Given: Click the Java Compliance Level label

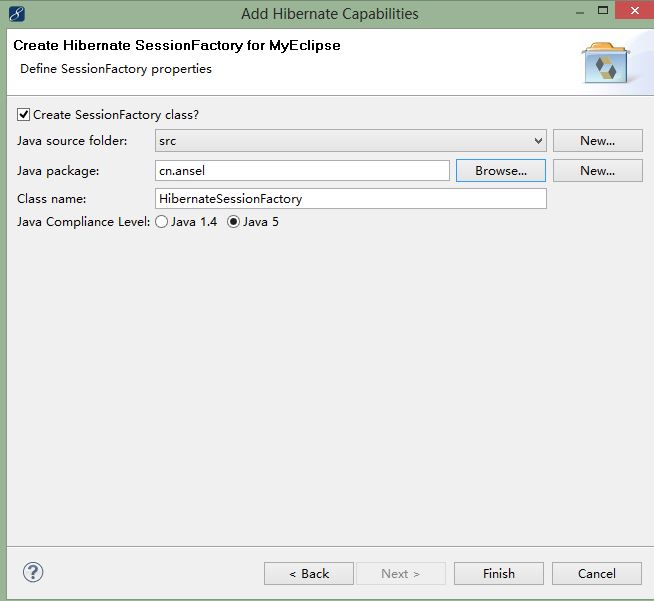Looking at the screenshot, I should click(83, 221).
